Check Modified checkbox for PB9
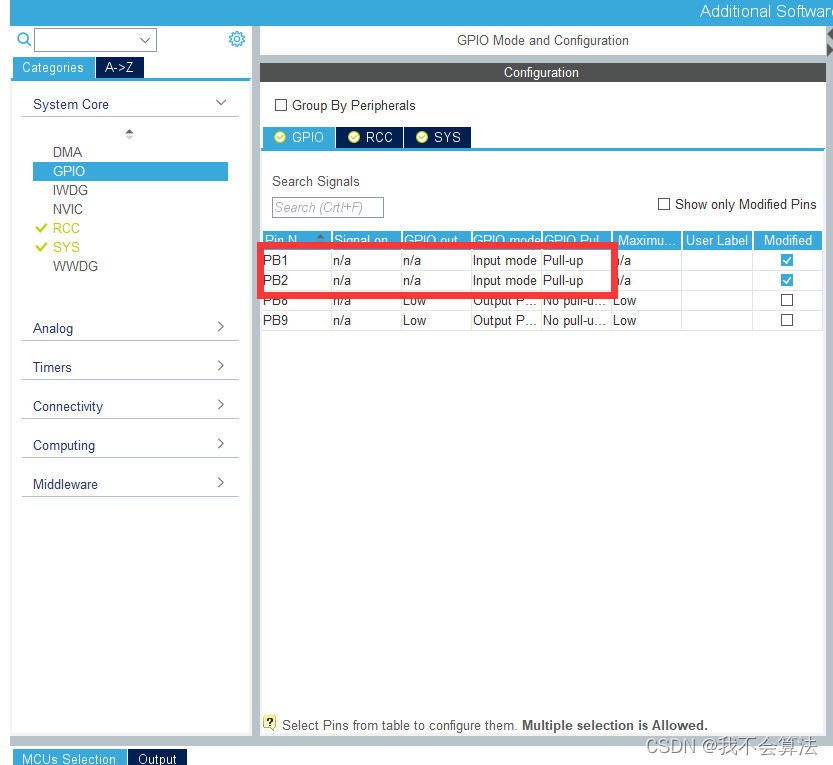The image size is (833, 765). [787, 320]
